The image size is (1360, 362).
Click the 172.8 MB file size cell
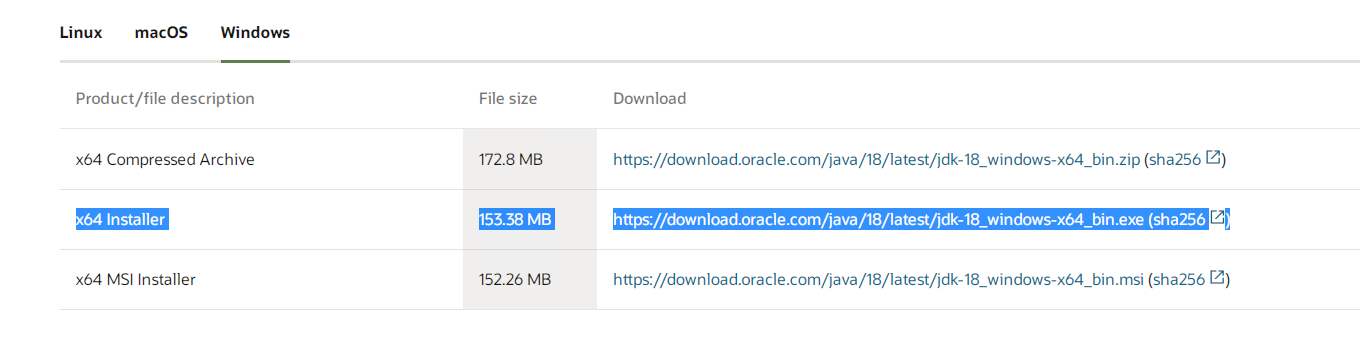coord(511,159)
